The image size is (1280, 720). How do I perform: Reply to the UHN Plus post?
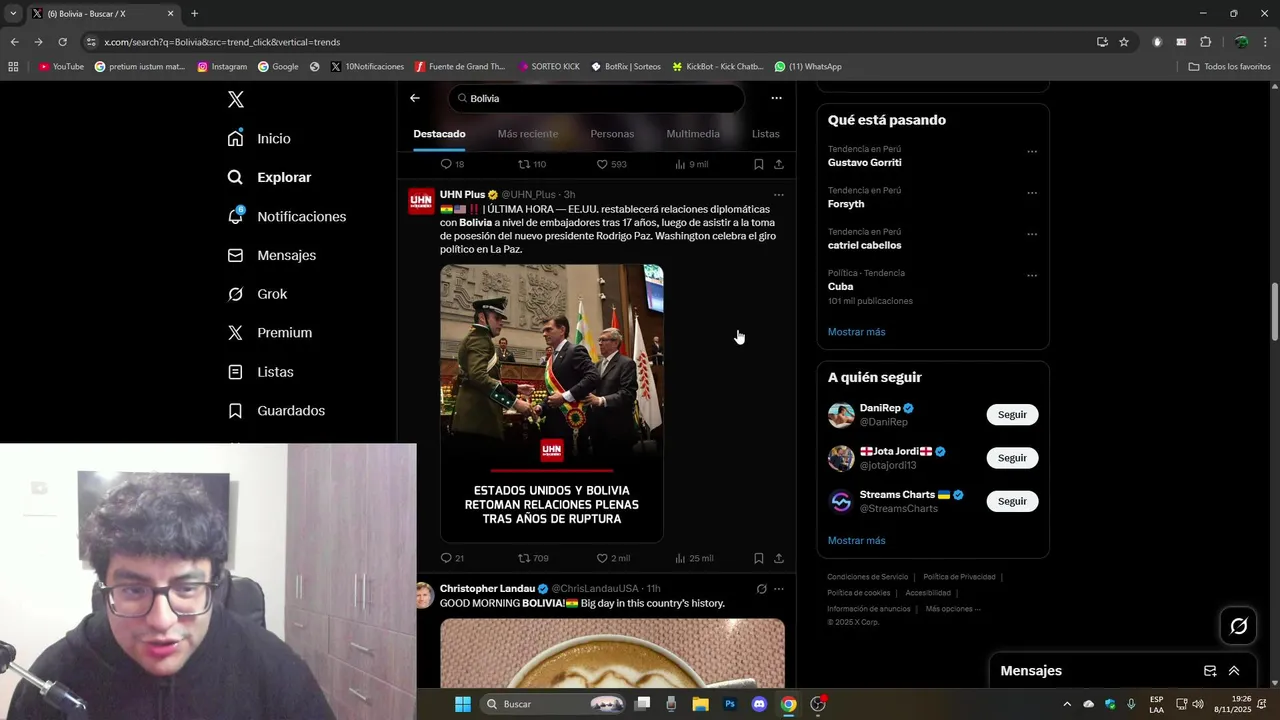click(x=452, y=558)
